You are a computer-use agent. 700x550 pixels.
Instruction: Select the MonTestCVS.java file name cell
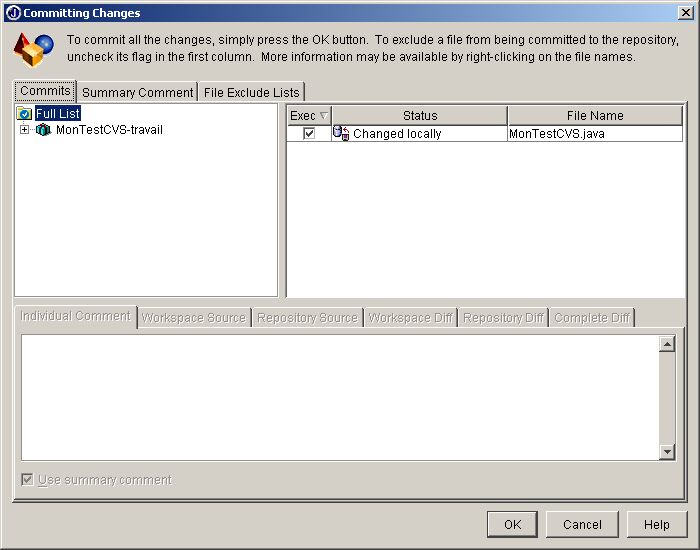pos(594,133)
